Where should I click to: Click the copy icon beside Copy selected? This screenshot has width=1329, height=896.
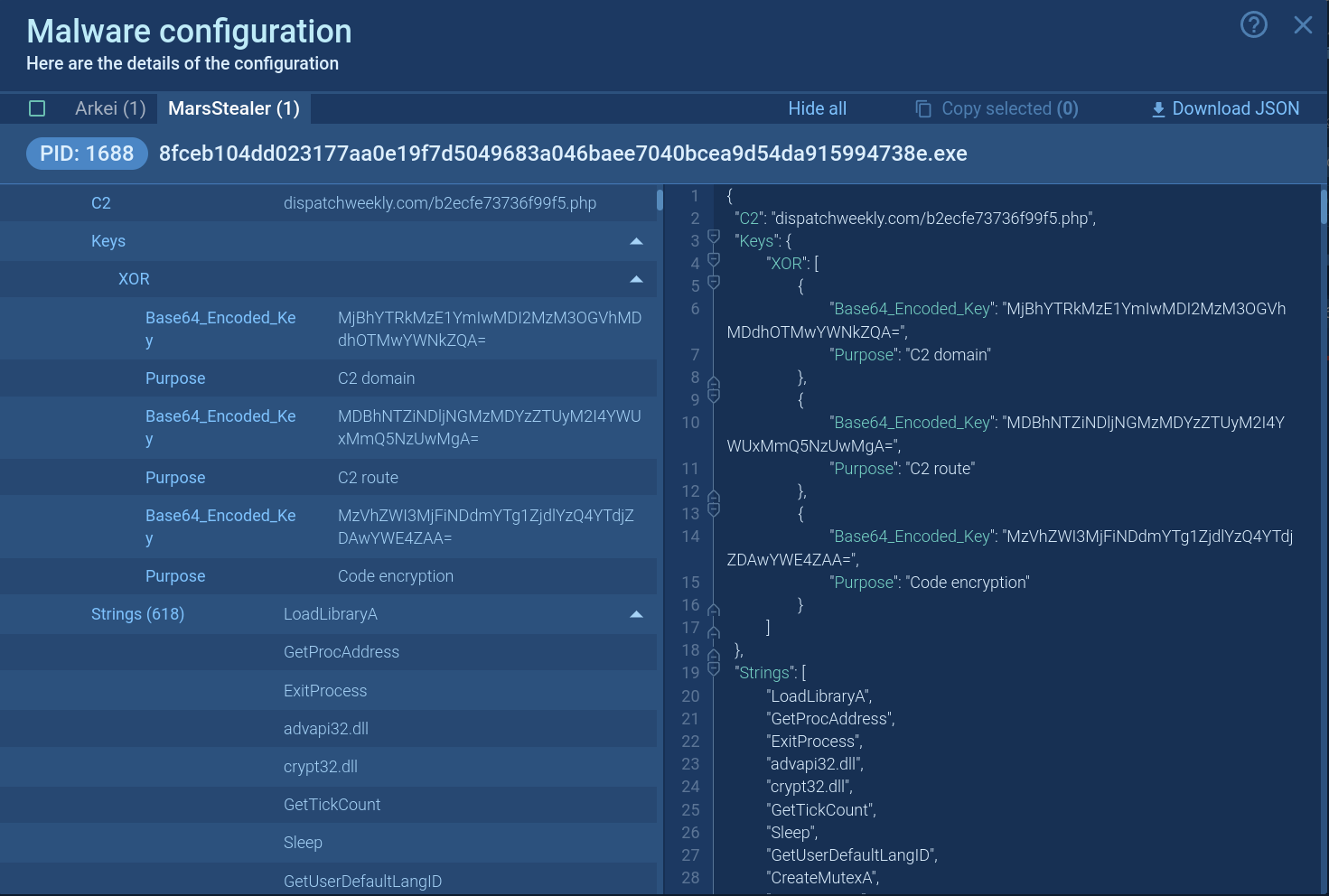[x=922, y=108]
